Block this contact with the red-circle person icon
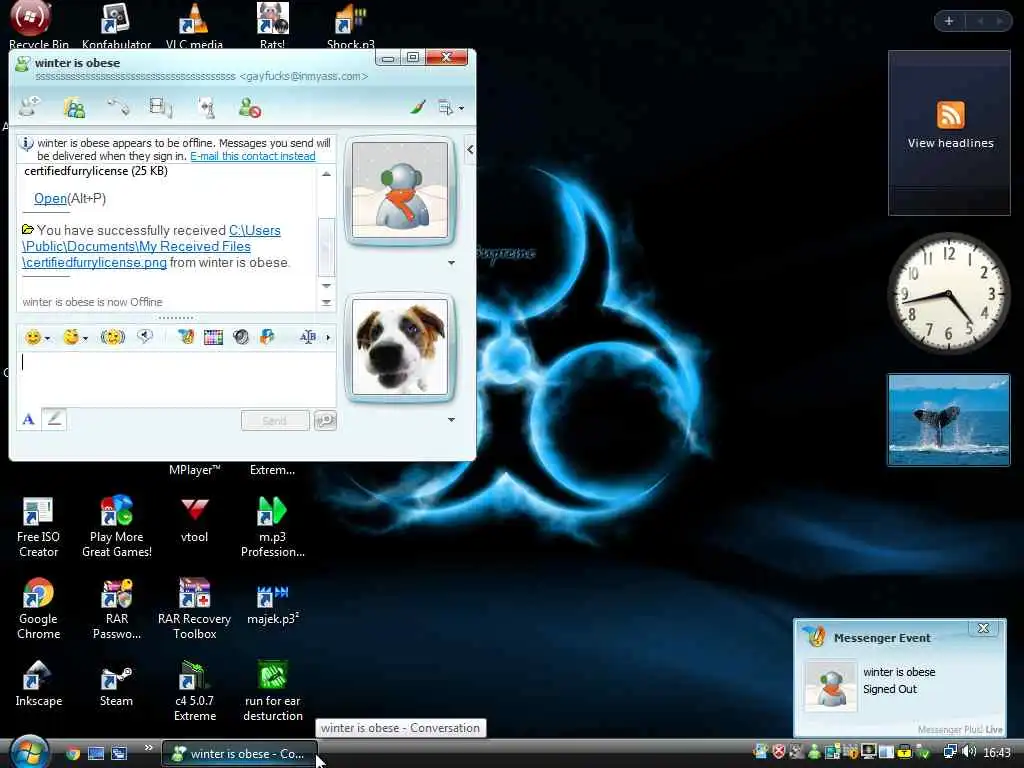The height and width of the screenshot is (768, 1024). click(249, 108)
